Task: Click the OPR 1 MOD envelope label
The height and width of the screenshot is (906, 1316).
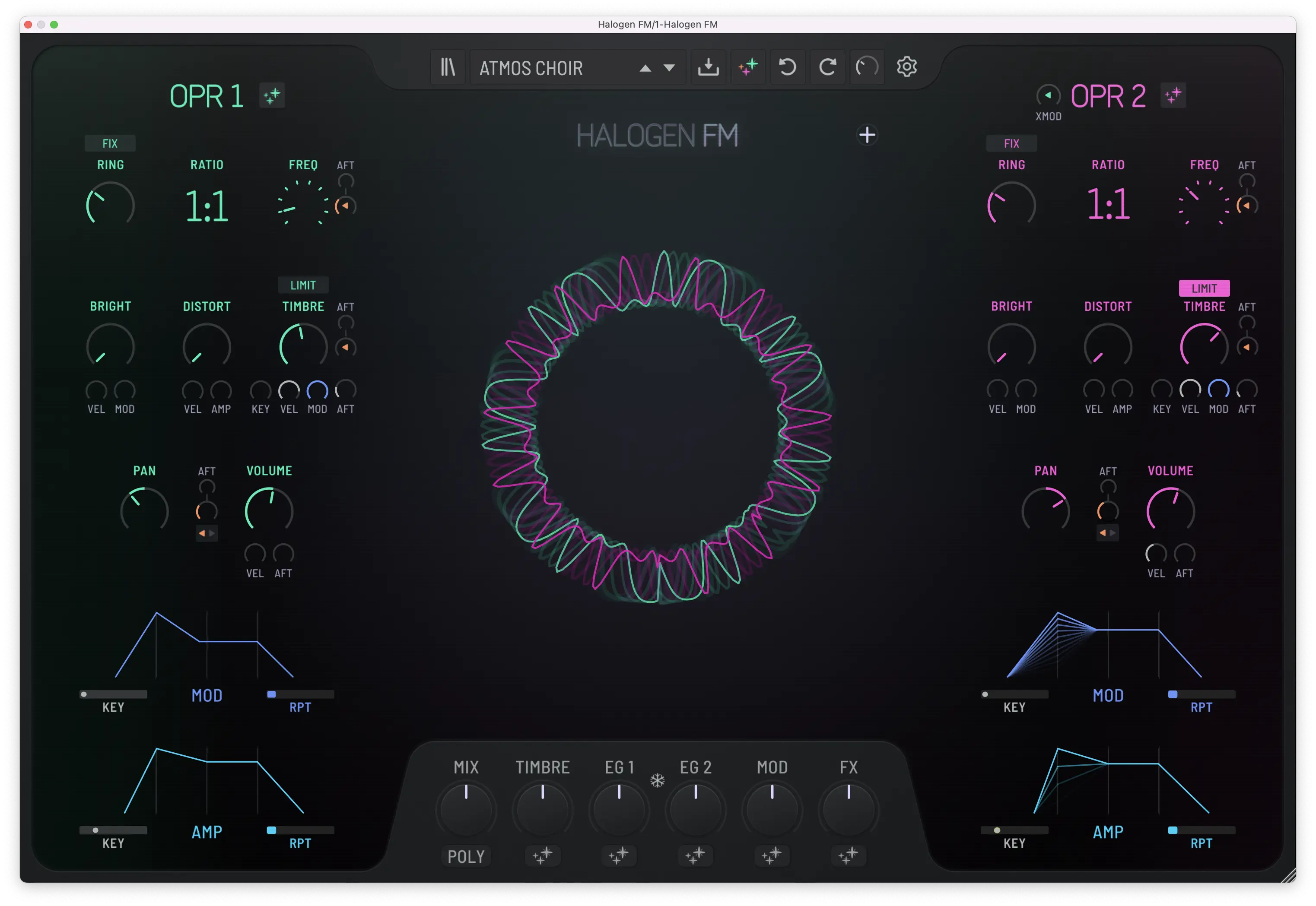Action: (x=207, y=695)
